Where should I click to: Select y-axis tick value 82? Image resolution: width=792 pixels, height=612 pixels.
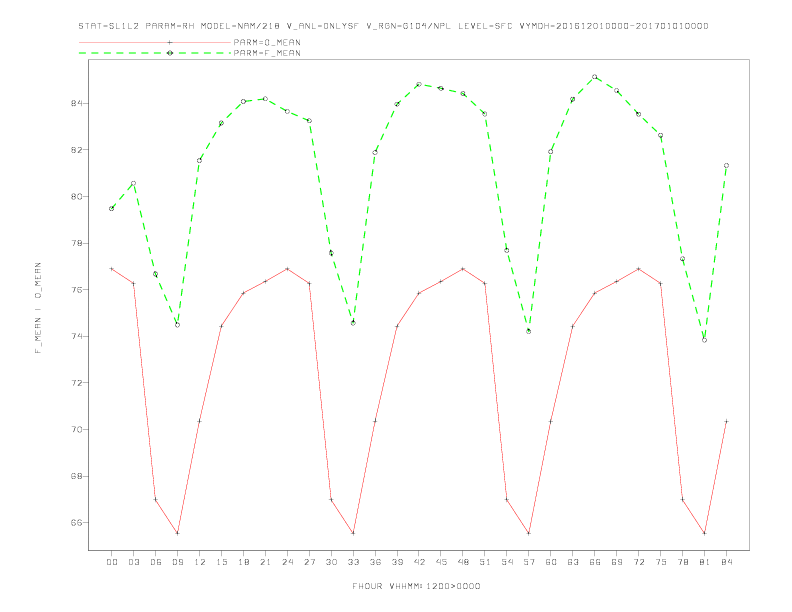point(76,150)
